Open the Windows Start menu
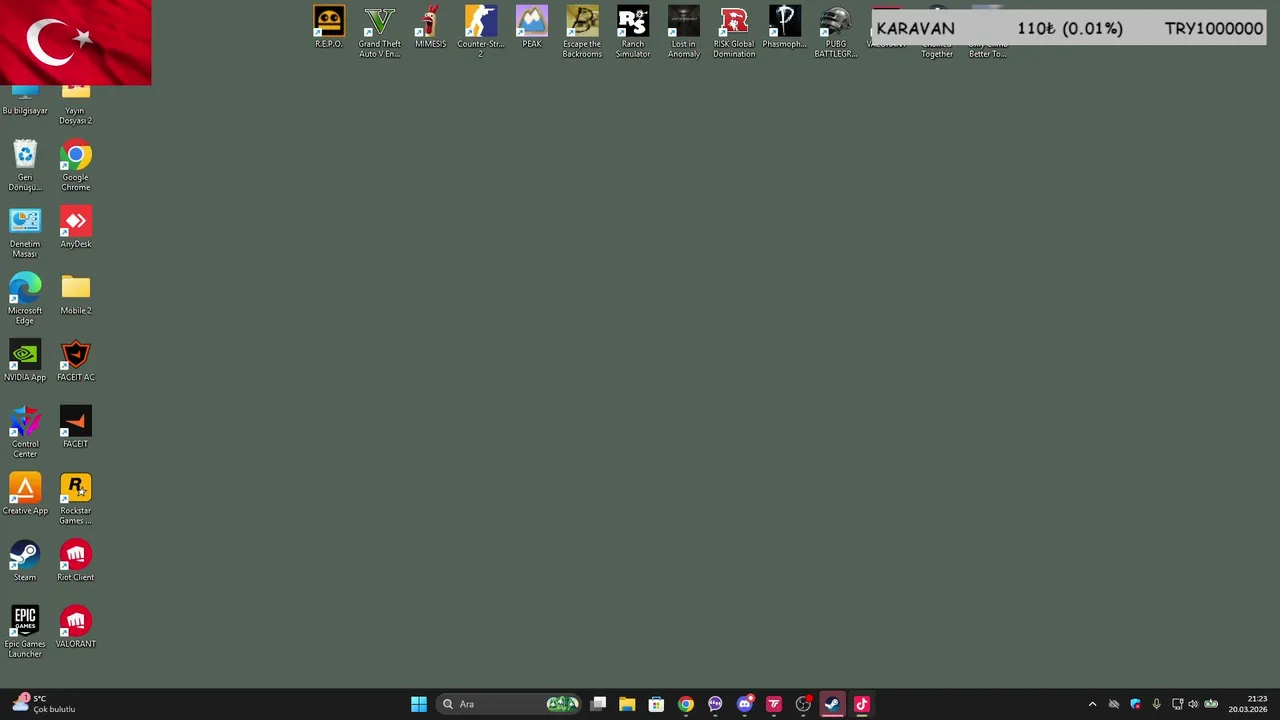The height and width of the screenshot is (720, 1280). click(x=419, y=704)
